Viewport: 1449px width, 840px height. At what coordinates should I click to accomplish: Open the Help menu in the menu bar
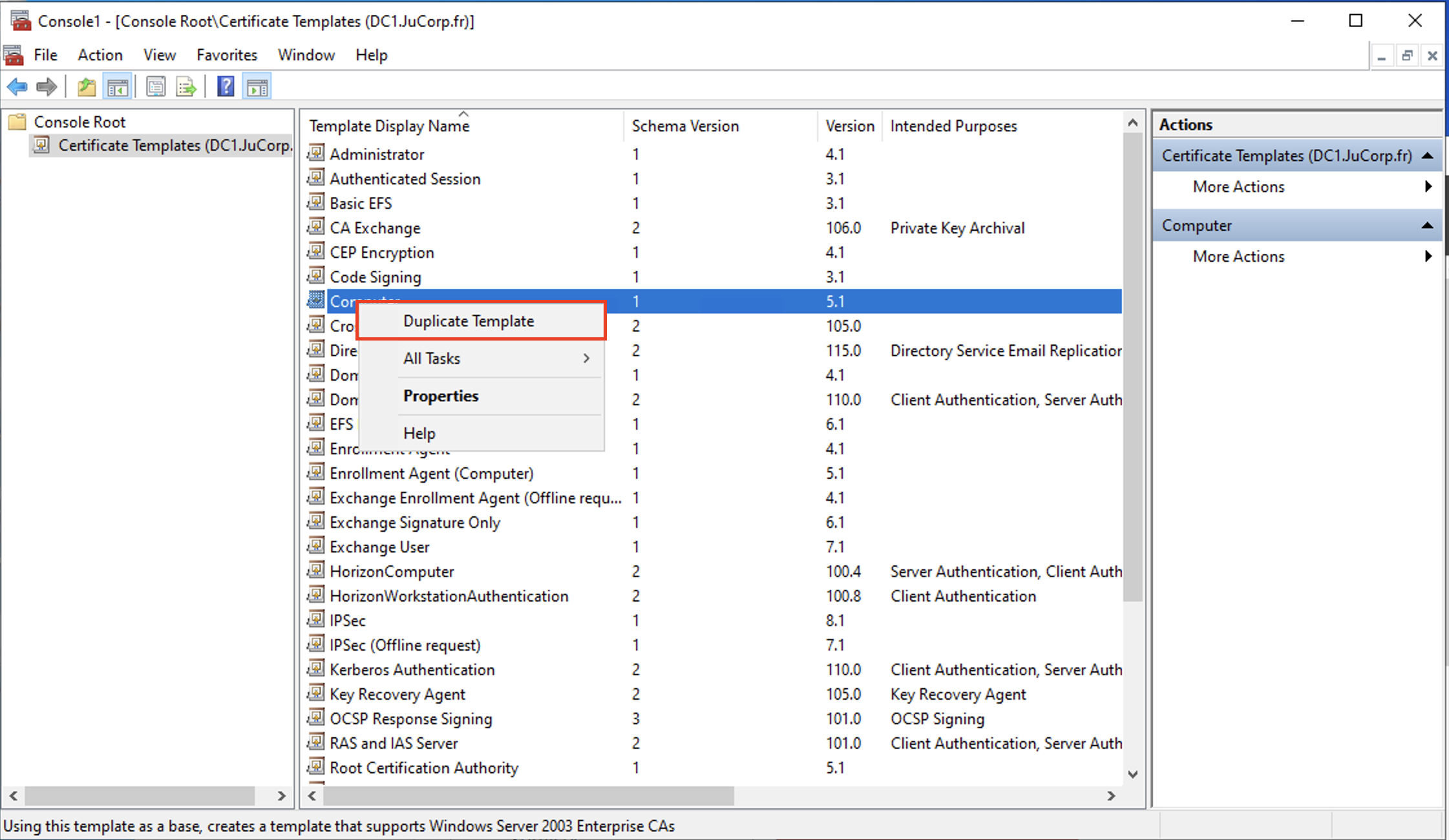coord(372,55)
